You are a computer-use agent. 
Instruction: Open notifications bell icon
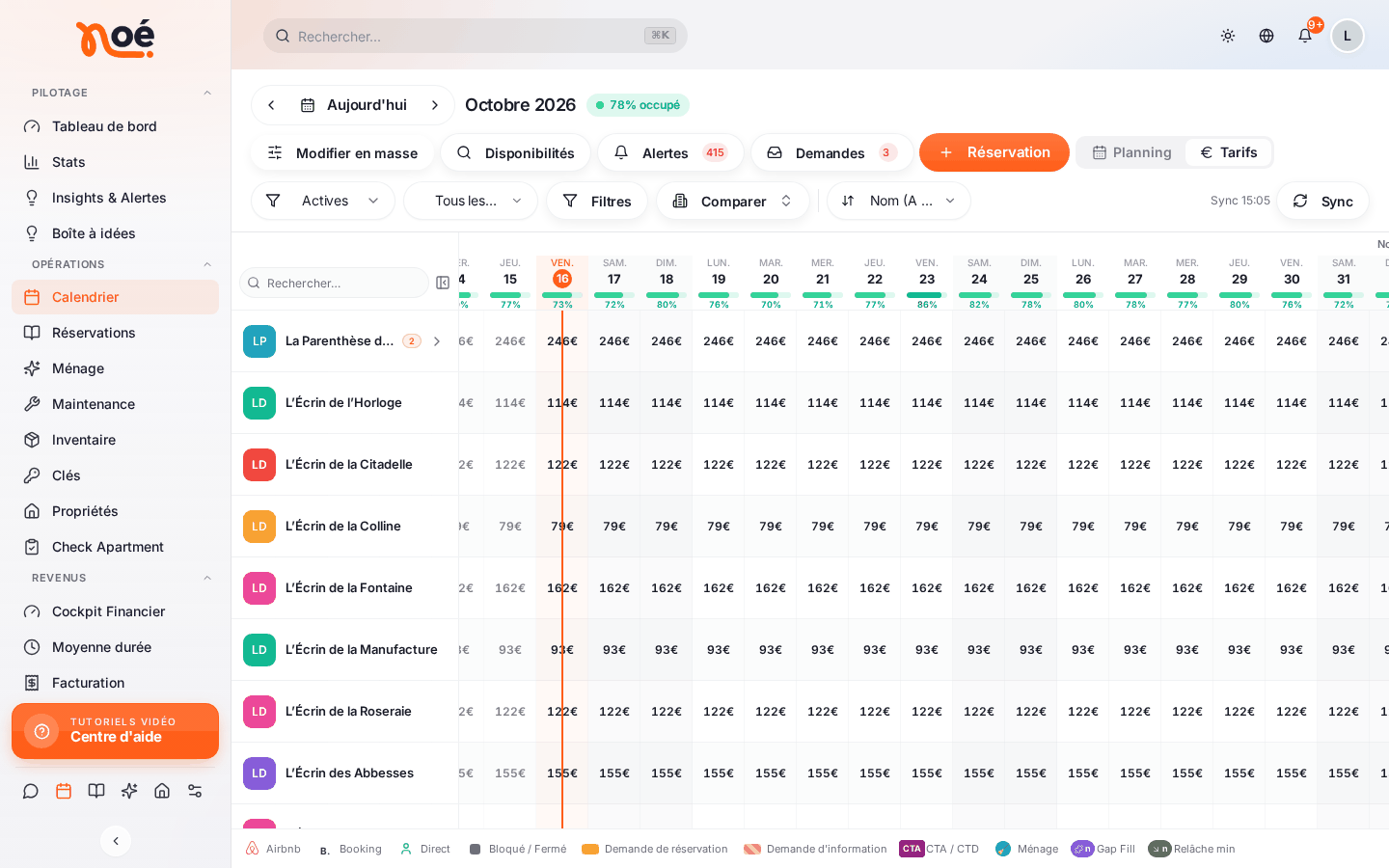[x=1305, y=36]
